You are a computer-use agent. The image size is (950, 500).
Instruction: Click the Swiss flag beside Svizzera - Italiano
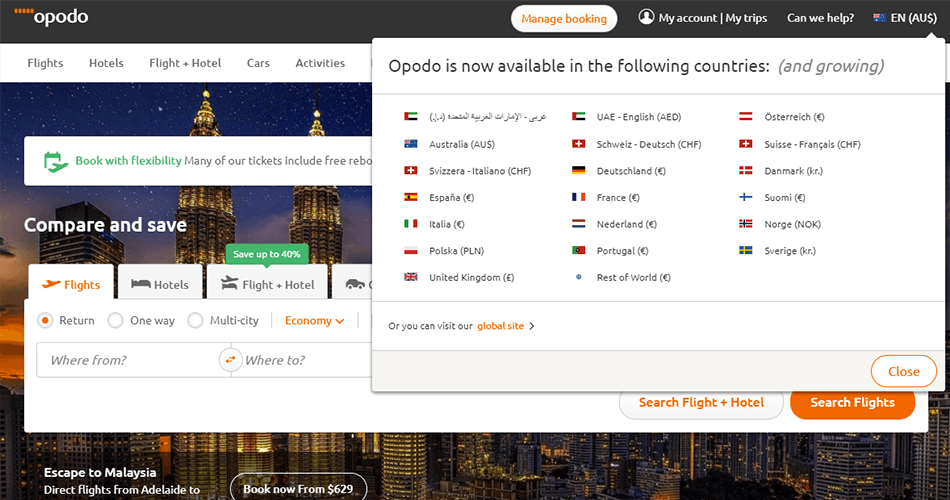click(411, 170)
